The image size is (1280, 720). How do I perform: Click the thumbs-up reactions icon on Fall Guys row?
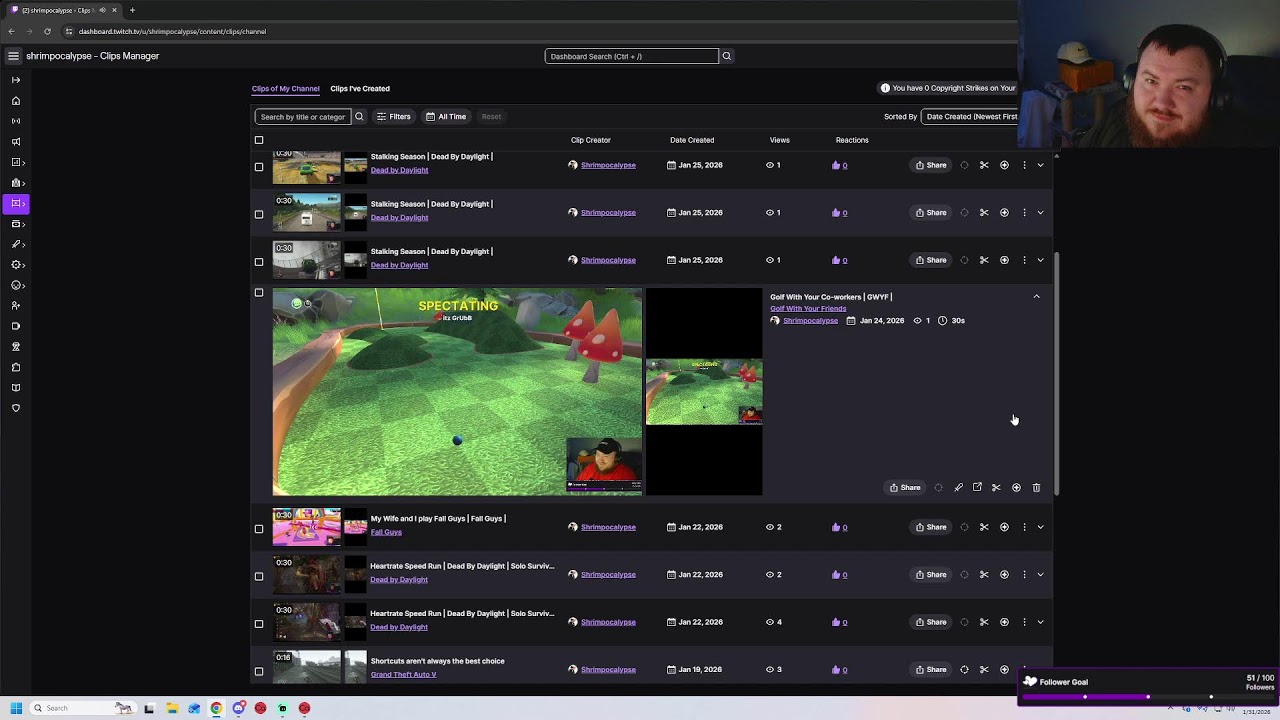pos(836,527)
